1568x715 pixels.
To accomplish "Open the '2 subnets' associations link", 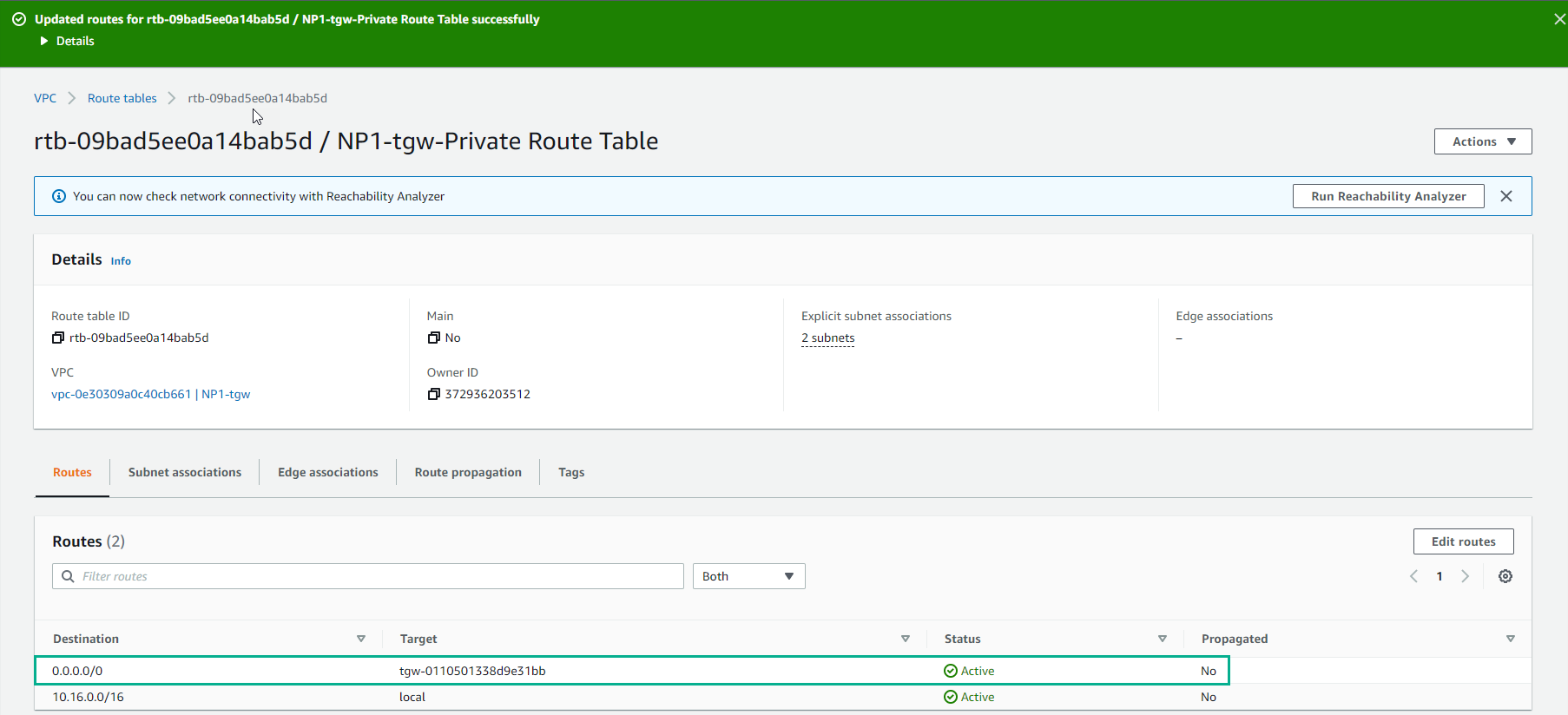I will pyautogui.click(x=827, y=338).
